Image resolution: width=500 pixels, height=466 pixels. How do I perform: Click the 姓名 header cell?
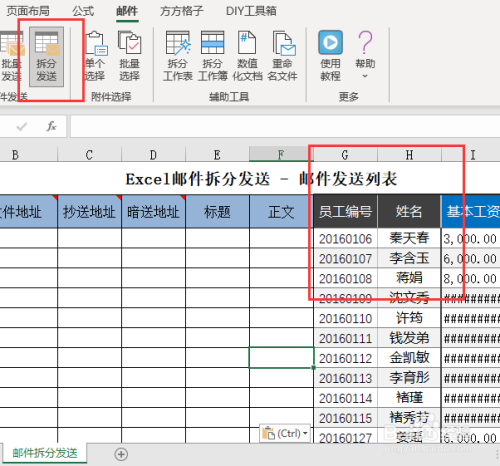409,212
